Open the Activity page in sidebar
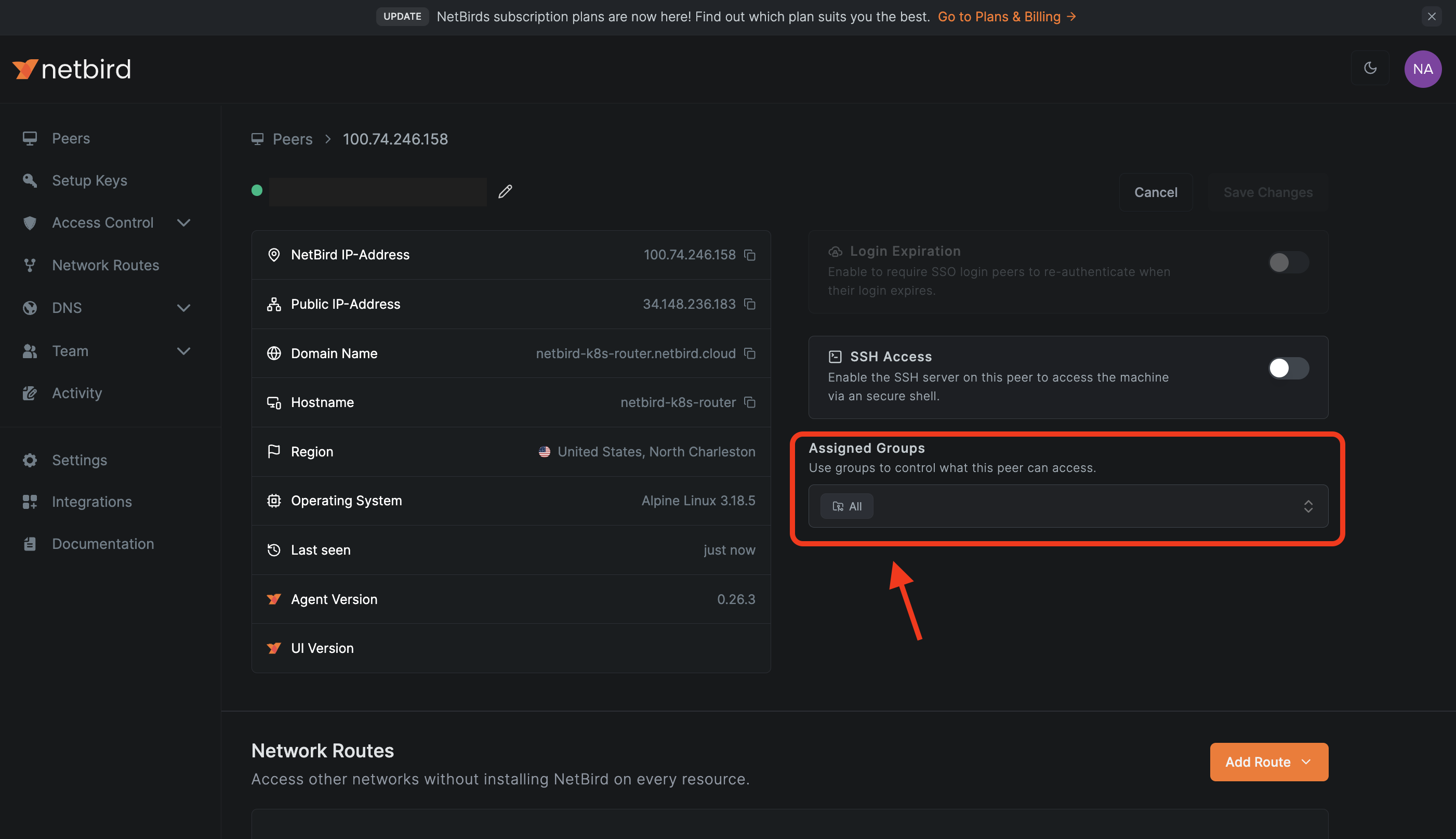This screenshot has height=839, width=1456. [76, 393]
